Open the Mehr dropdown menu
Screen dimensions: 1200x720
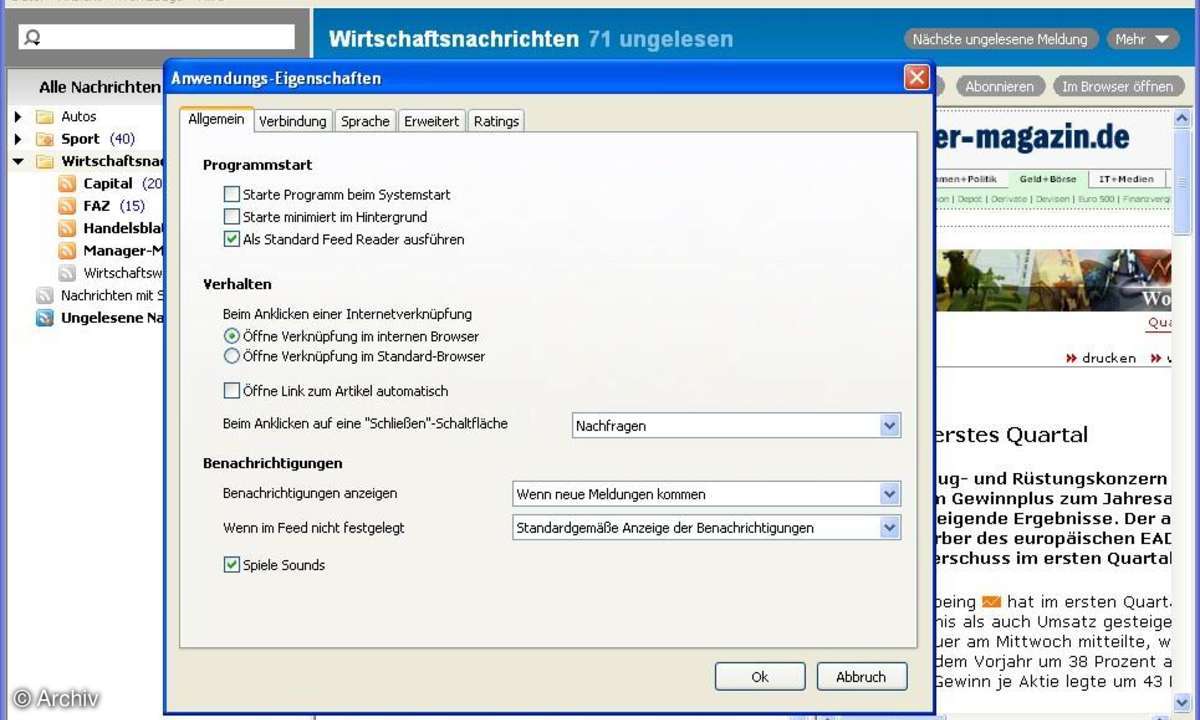pyautogui.click(x=1143, y=39)
